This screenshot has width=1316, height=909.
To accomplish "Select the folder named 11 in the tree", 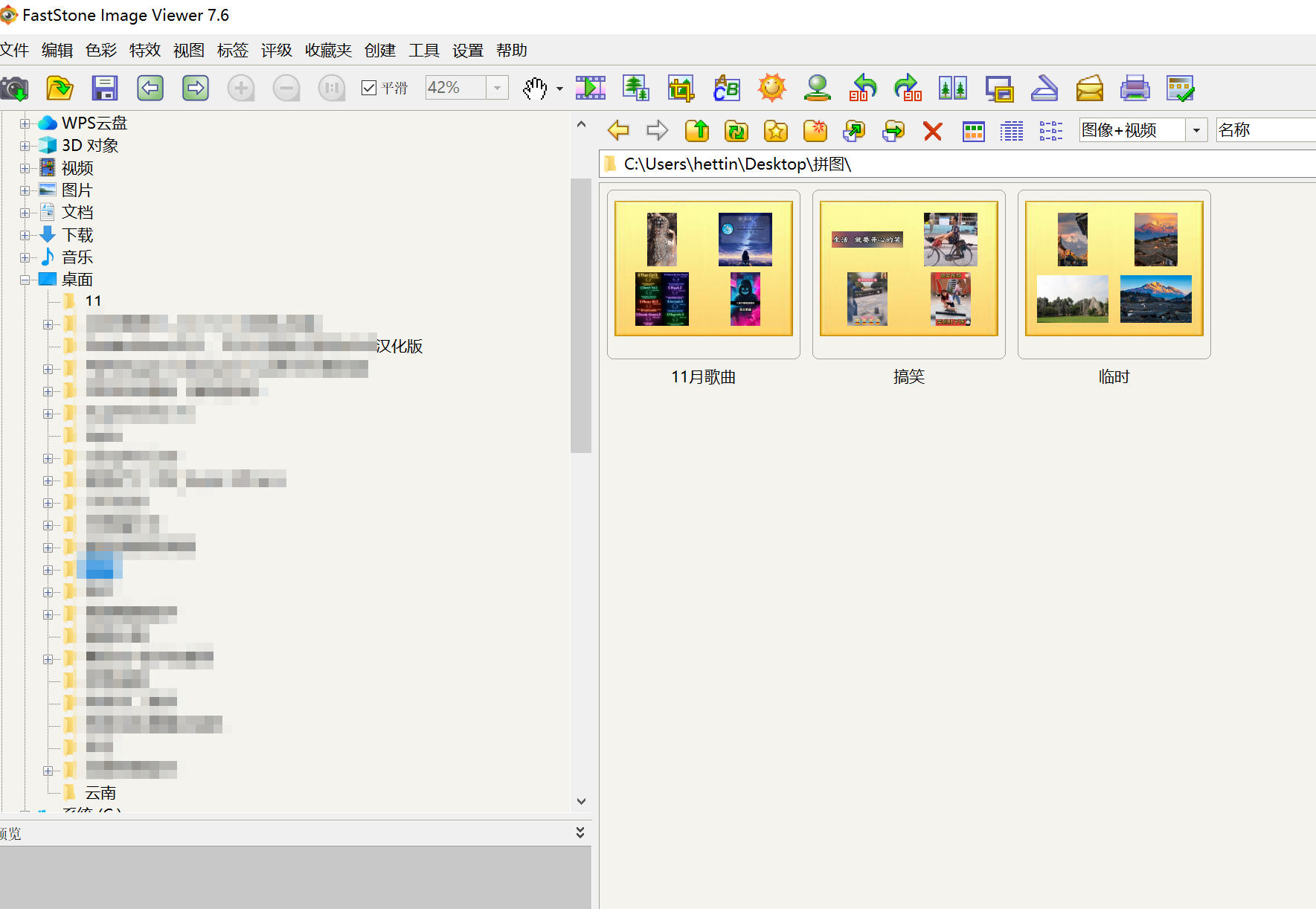I will 93,301.
